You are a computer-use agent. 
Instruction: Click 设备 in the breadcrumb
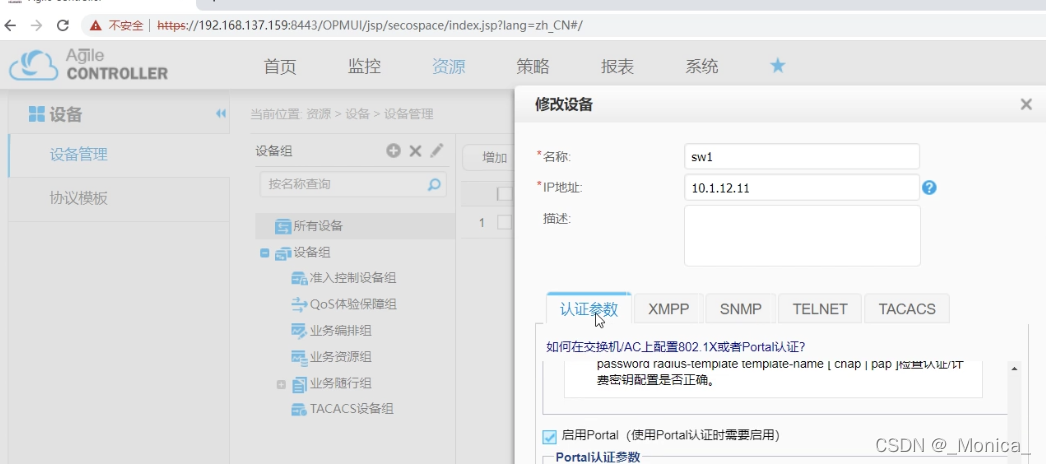(x=357, y=114)
